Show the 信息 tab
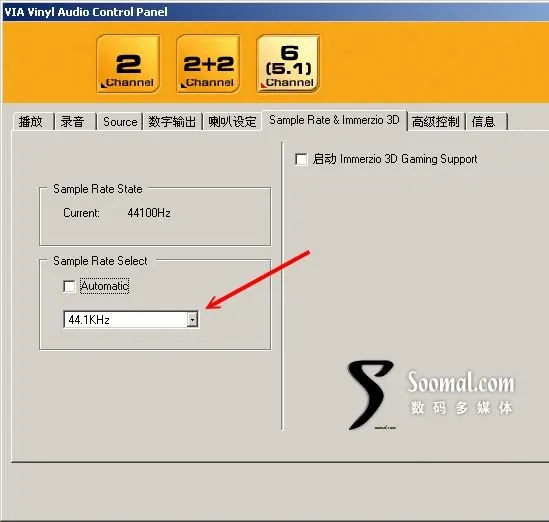This screenshot has height=522, width=549. (x=486, y=122)
